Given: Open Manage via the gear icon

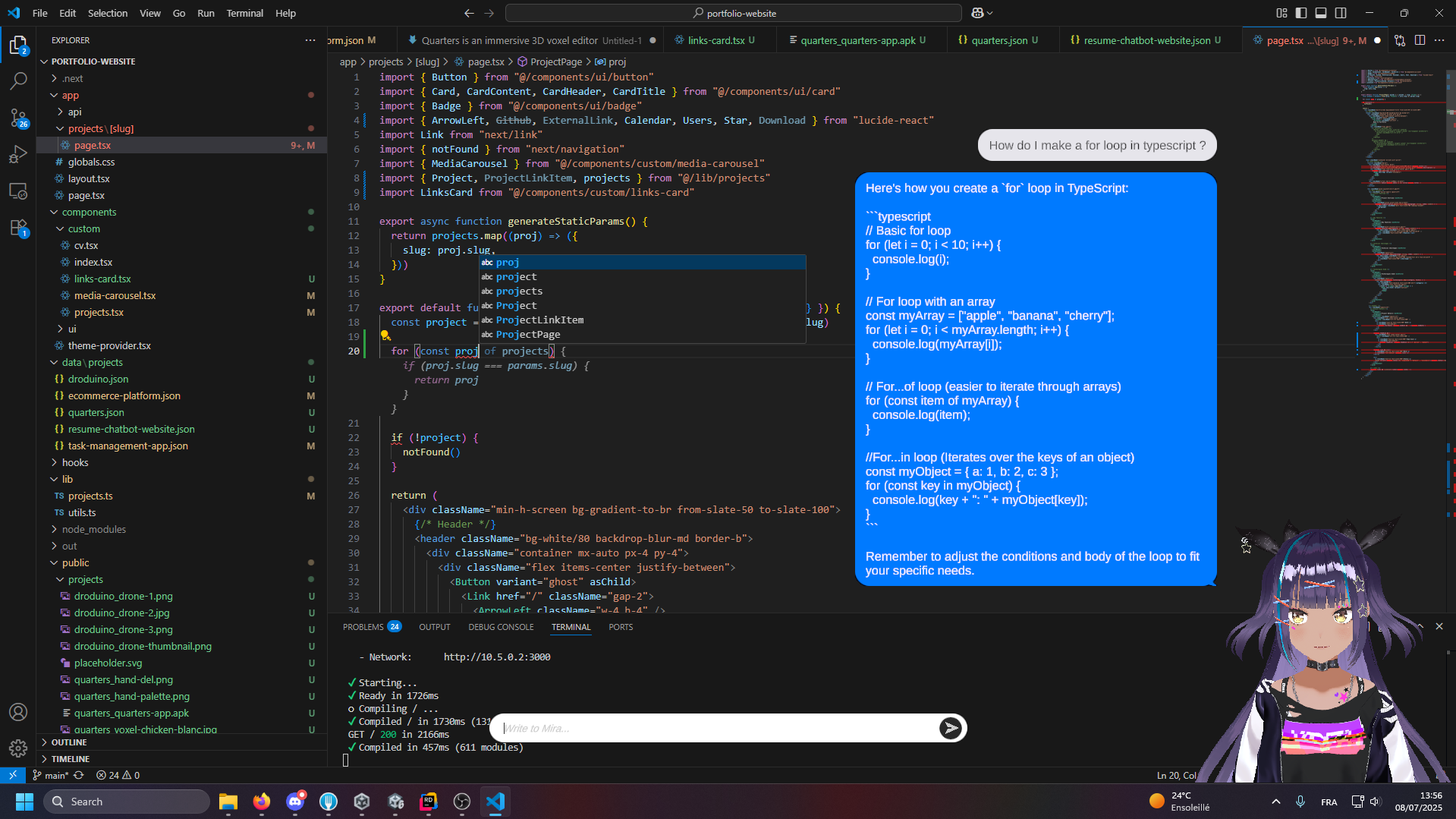Looking at the screenshot, I should click(x=18, y=748).
